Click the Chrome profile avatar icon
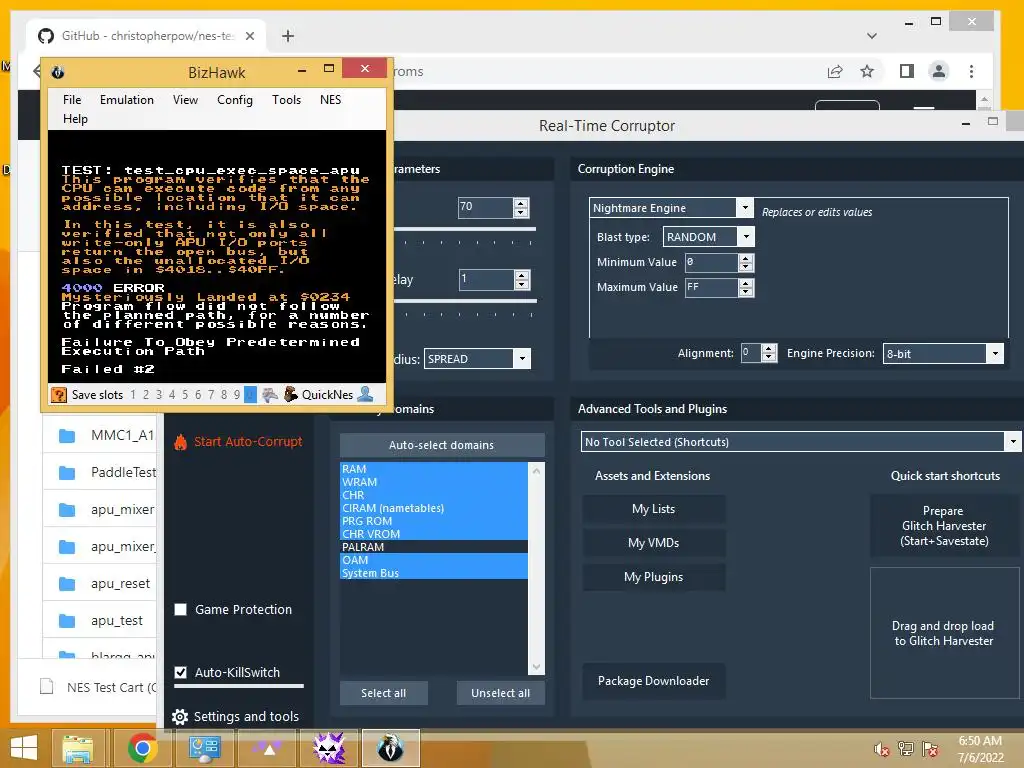The height and width of the screenshot is (768, 1024). click(938, 71)
